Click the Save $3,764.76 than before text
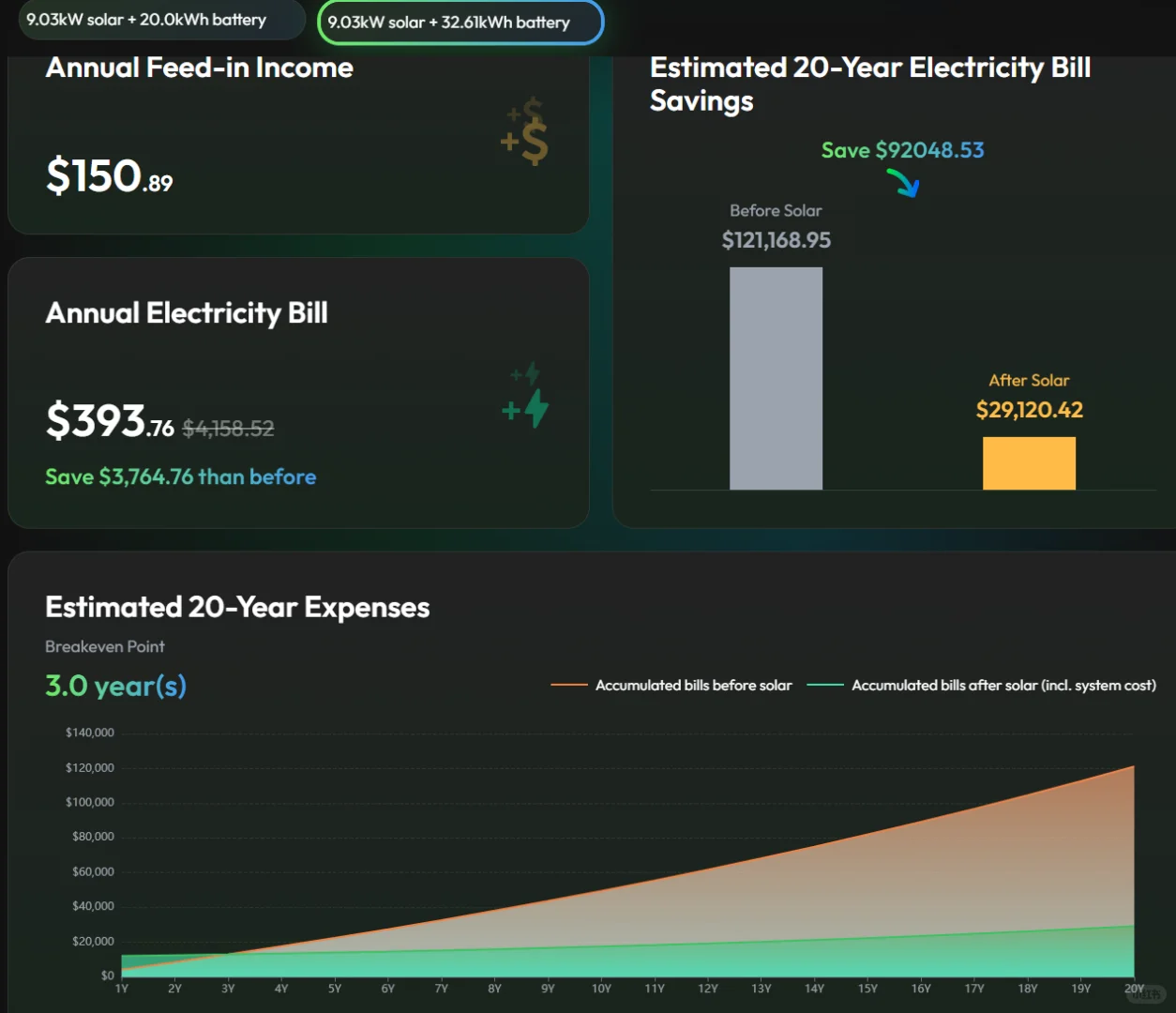Viewport: 1176px width, 1013px height. coord(181,476)
